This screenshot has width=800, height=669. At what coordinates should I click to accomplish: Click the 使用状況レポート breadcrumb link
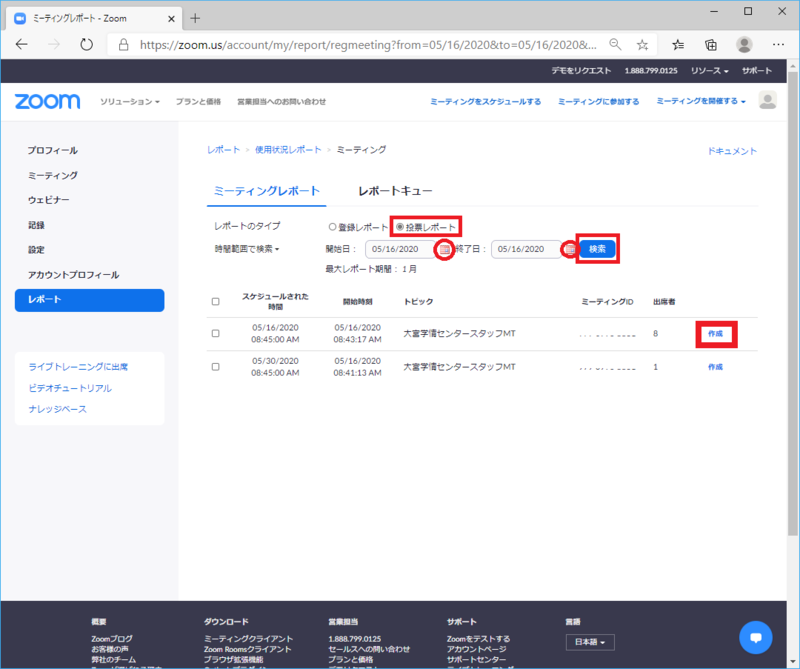[x=288, y=150]
